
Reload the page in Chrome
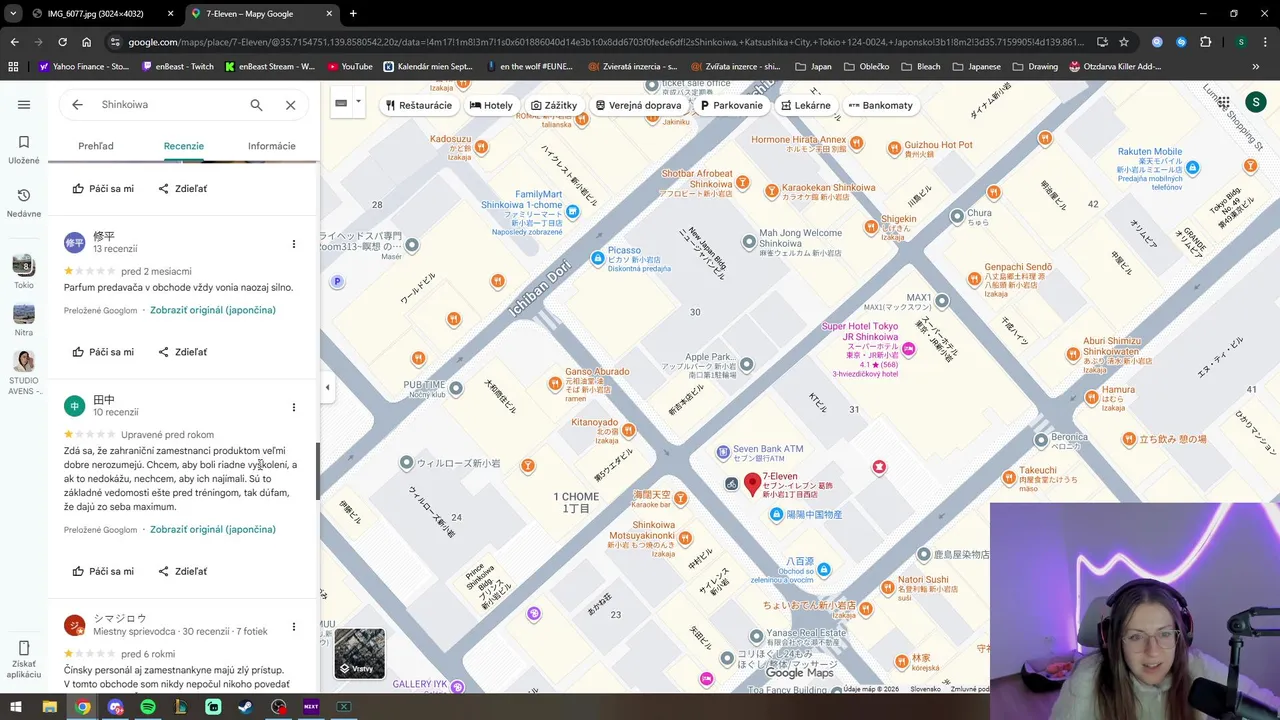click(62, 42)
